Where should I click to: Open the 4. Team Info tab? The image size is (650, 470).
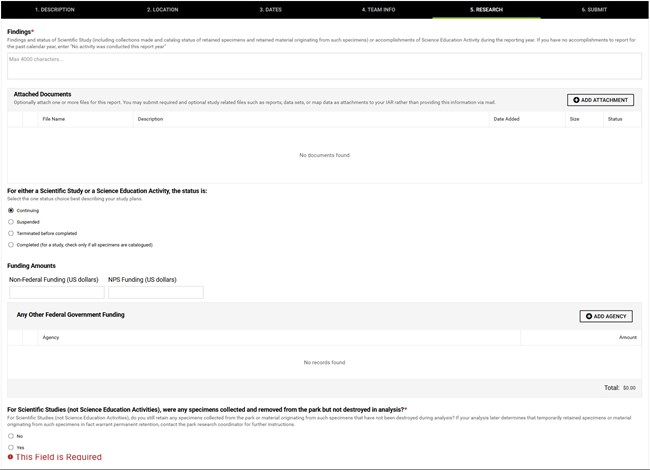pos(378,10)
